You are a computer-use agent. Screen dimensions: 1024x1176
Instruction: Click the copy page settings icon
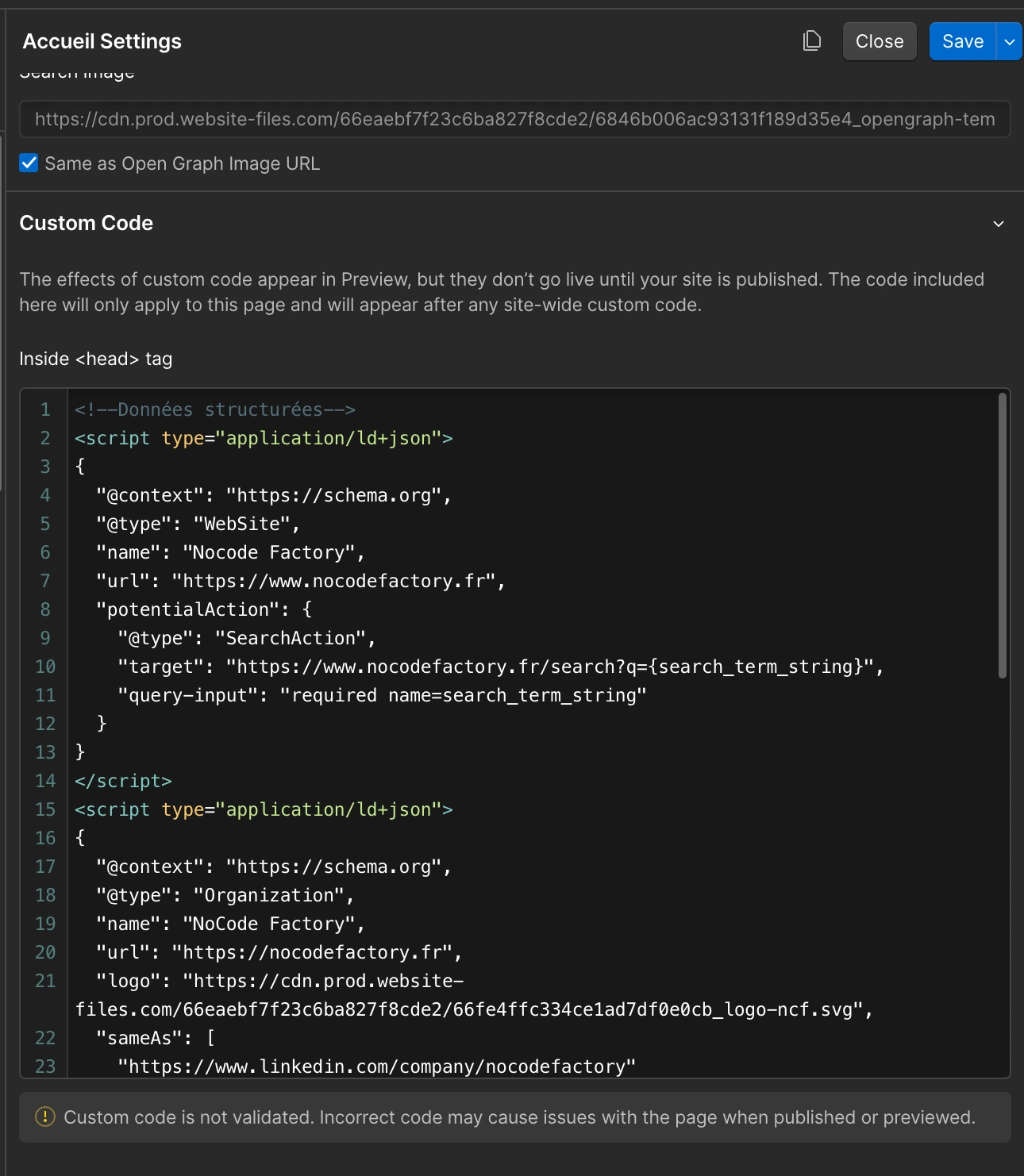pyautogui.click(x=811, y=41)
